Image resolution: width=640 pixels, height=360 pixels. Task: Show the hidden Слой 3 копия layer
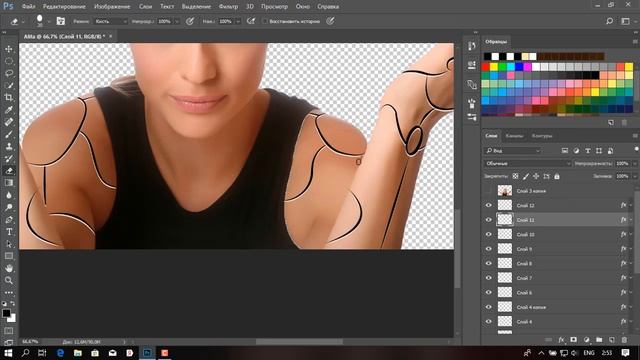click(x=489, y=191)
